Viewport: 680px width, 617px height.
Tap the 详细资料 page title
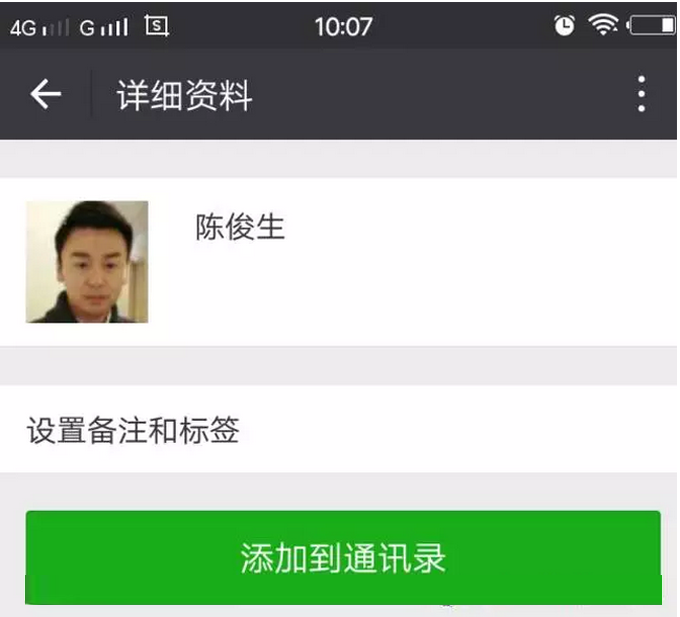[185, 95]
